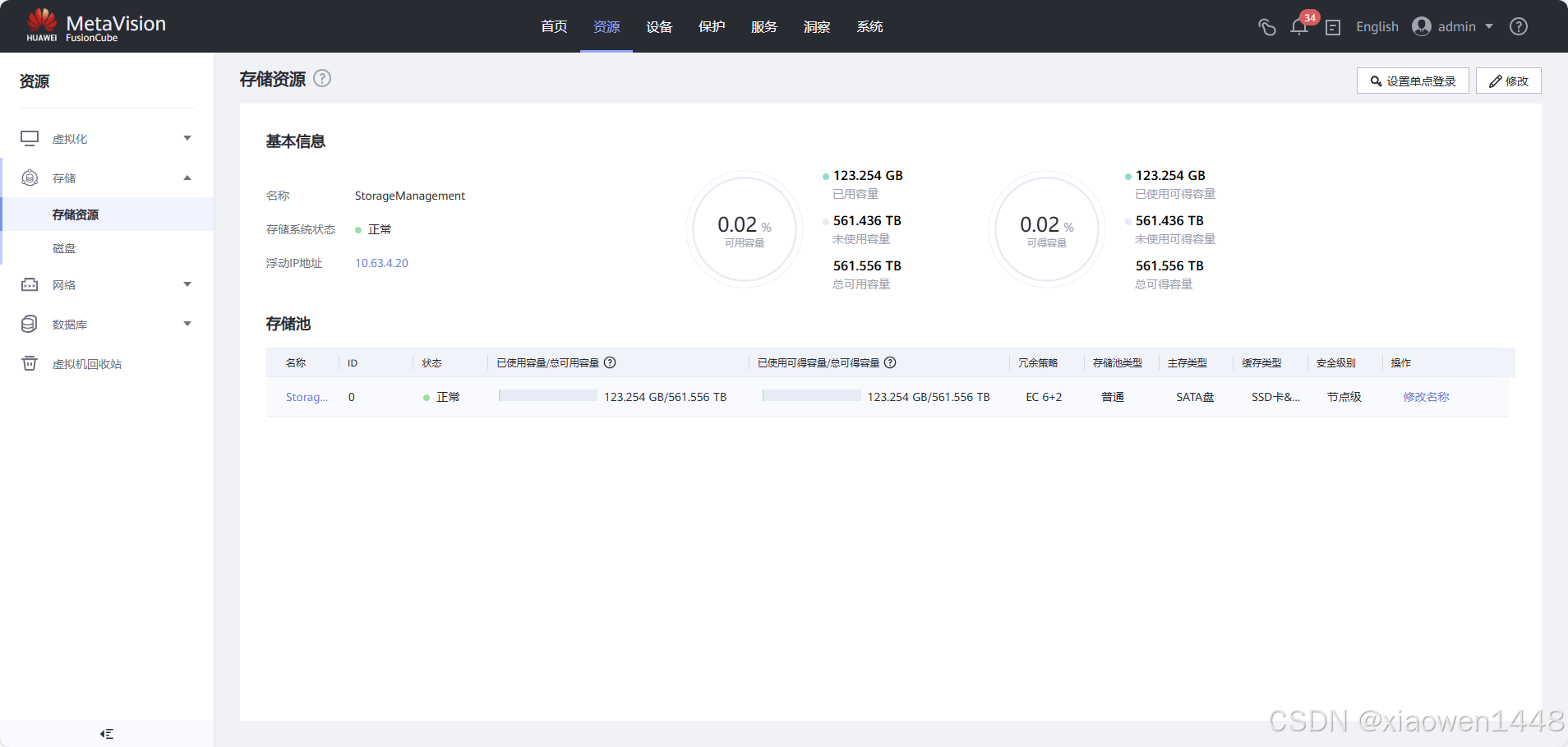Click help icon beside 已使用可得容量/总可得容量 header
This screenshot has height=747, width=1568.
pos(890,362)
